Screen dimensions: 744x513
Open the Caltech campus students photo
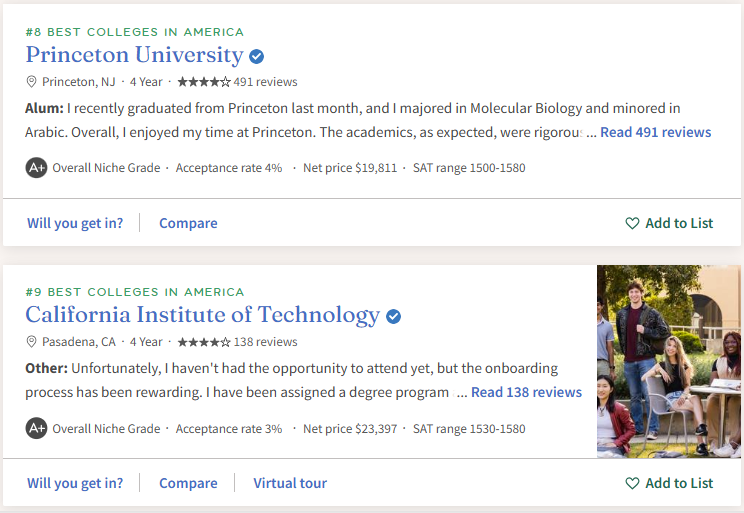tap(669, 361)
